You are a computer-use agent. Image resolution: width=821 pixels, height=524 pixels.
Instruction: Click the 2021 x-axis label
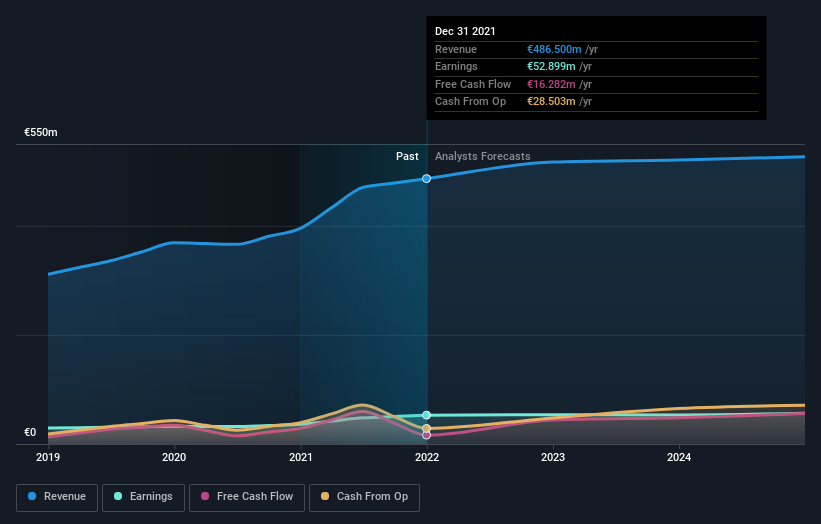point(301,458)
